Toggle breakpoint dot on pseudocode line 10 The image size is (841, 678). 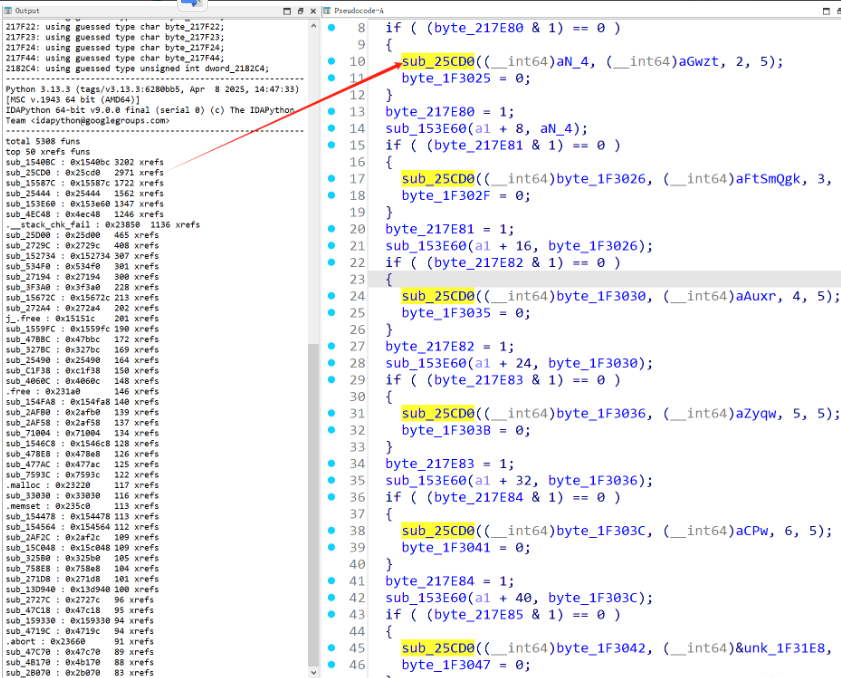pyautogui.click(x=331, y=61)
